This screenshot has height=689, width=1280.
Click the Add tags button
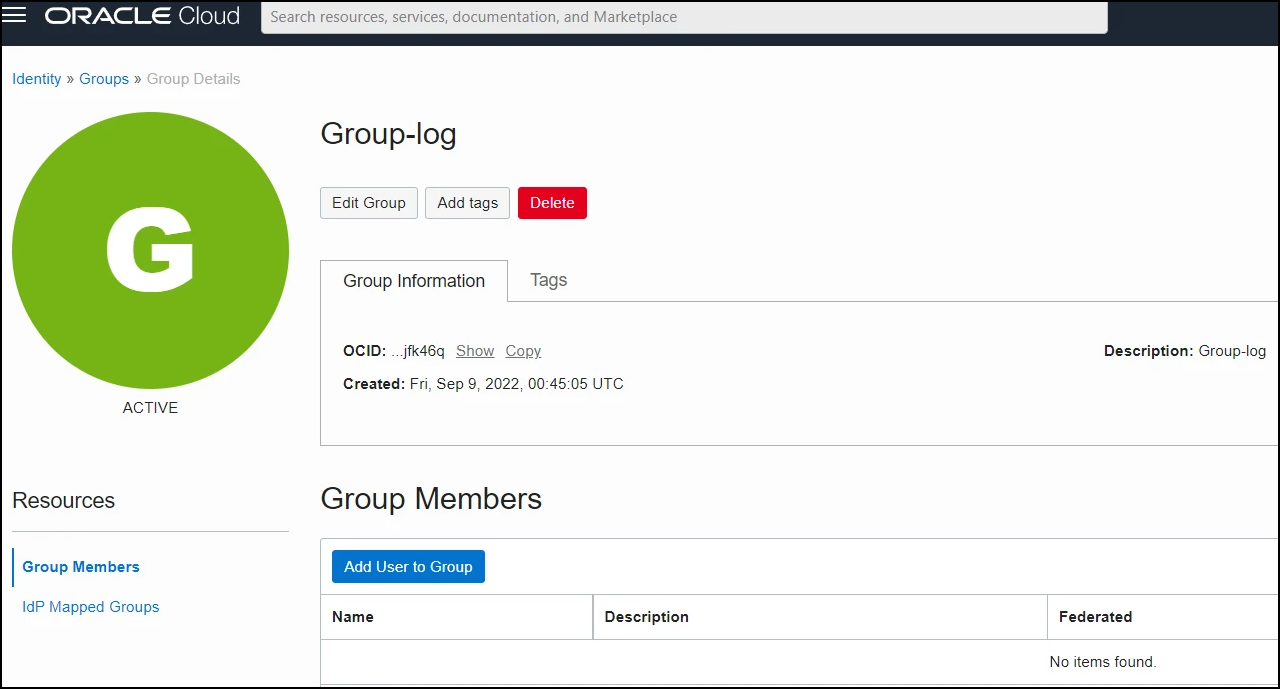pos(467,203)
